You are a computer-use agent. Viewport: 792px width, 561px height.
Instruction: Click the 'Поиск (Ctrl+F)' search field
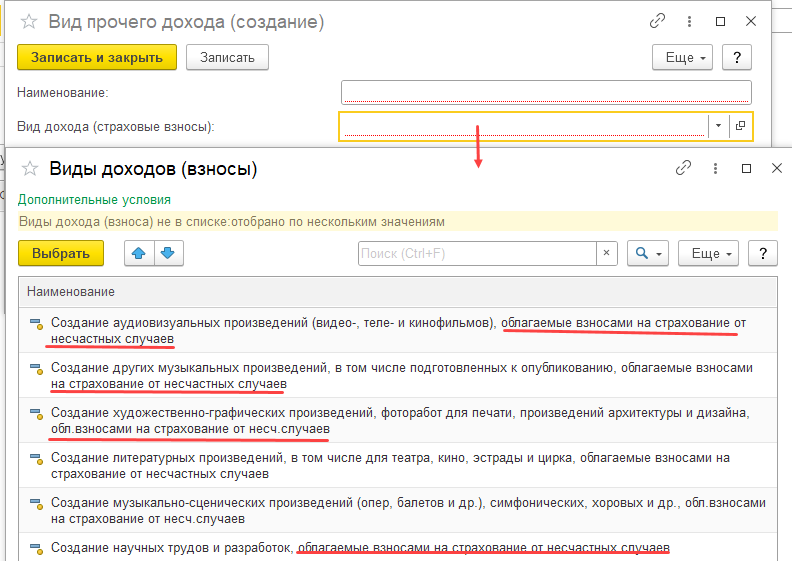point(477,253)
